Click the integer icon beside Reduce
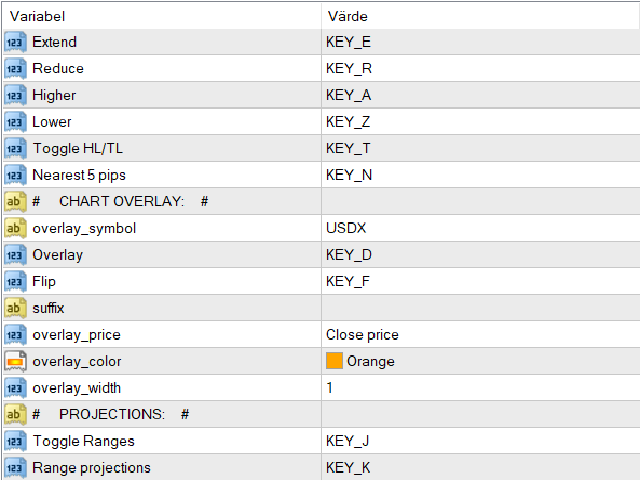The height and width of the screenshot is (480, 640). pos(14,69)
